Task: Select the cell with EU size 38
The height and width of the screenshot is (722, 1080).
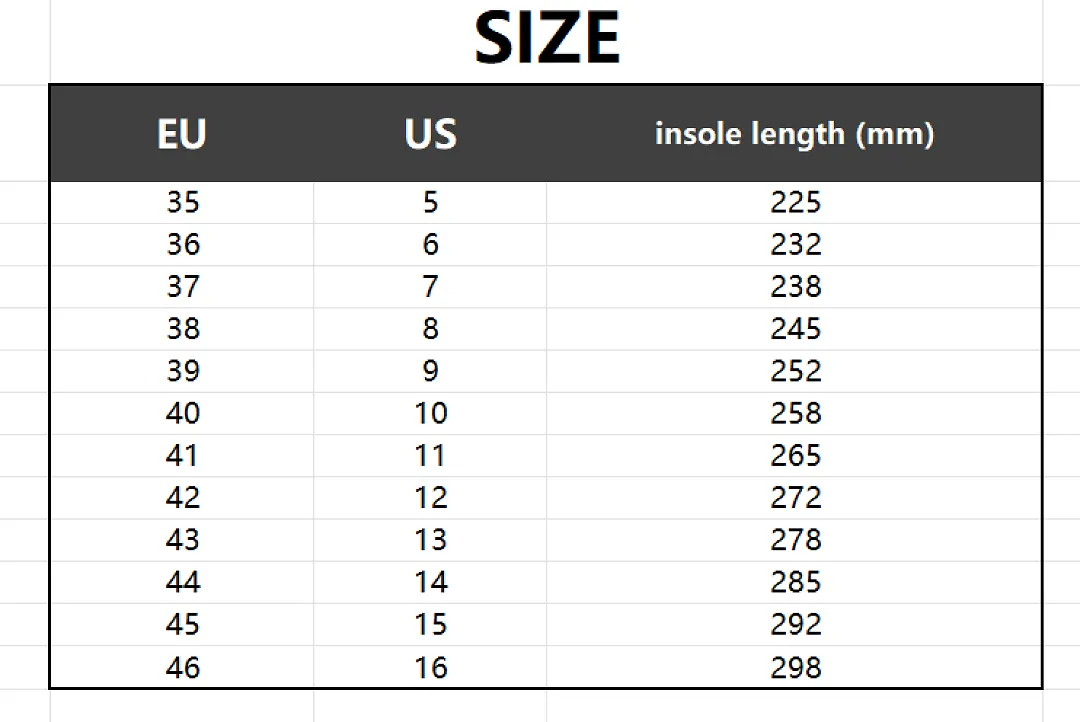Action: pos(183,329)
